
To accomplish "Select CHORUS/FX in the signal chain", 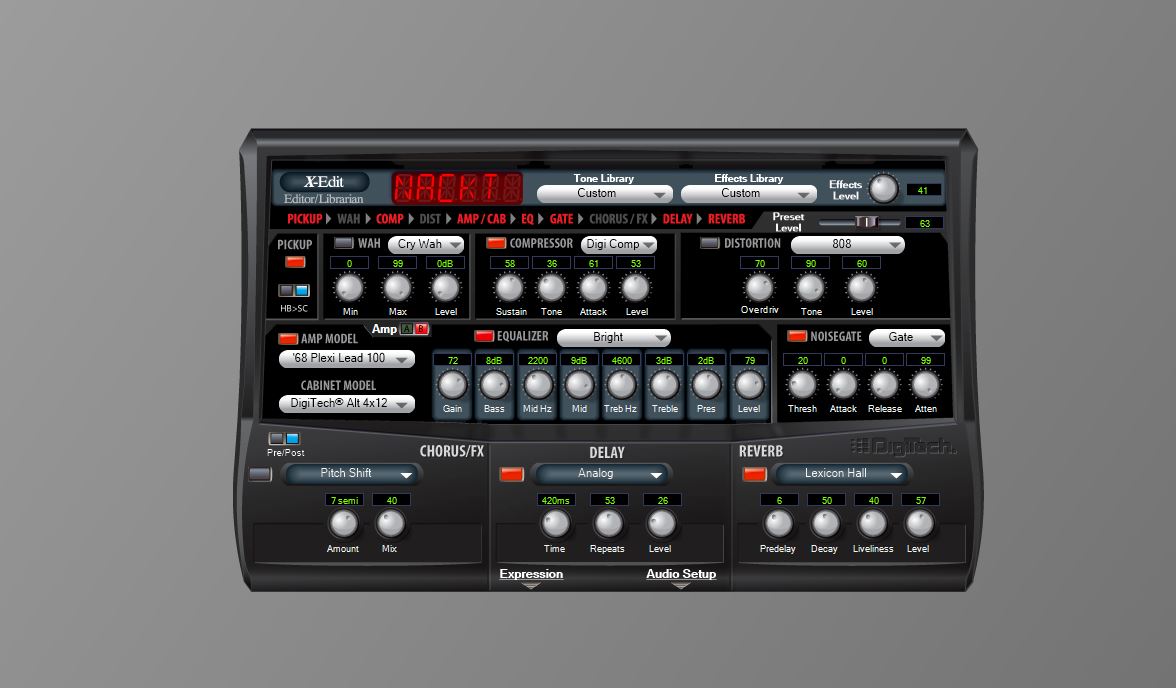I will (619, 219).
